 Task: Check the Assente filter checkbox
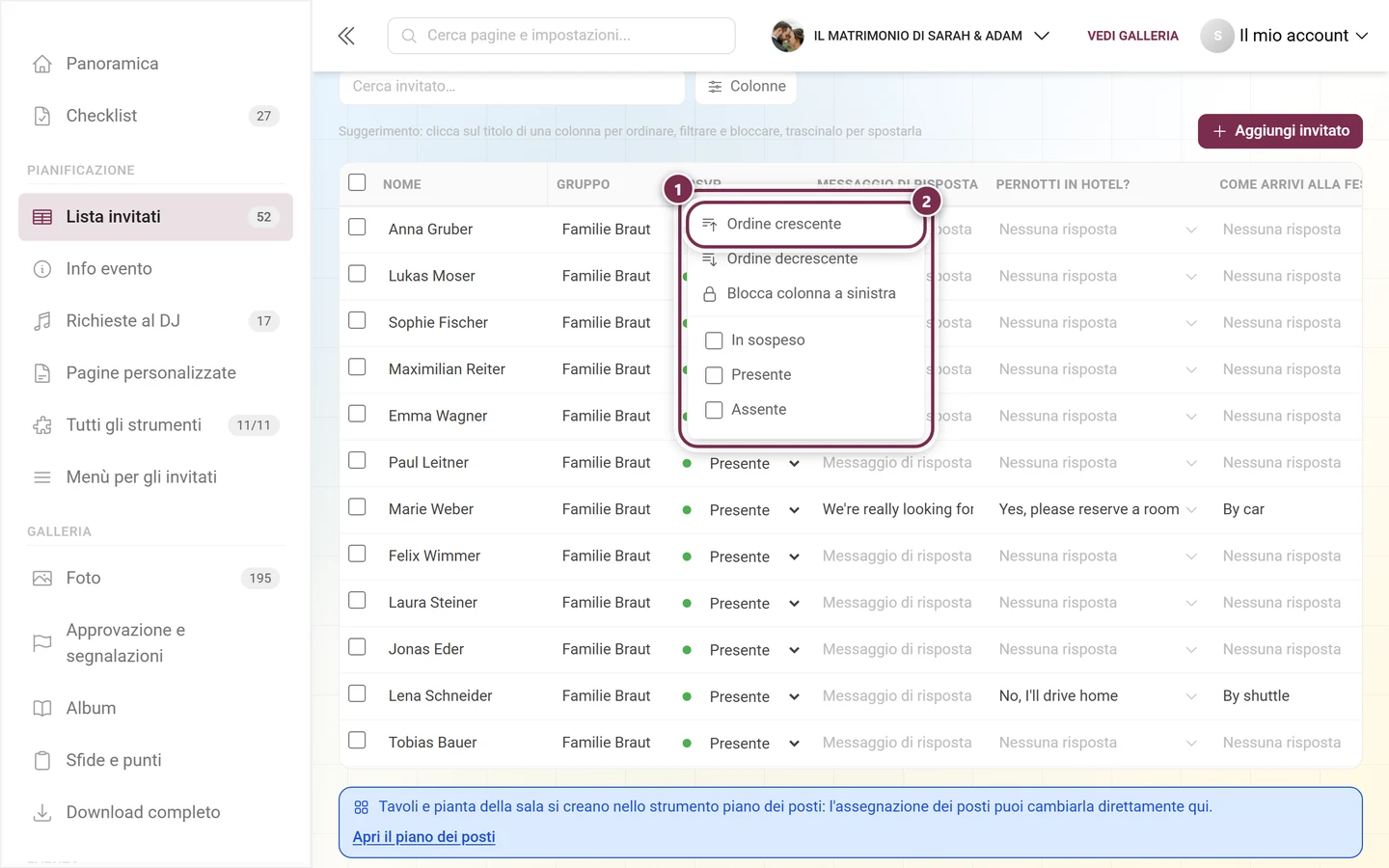pos(714,410)
